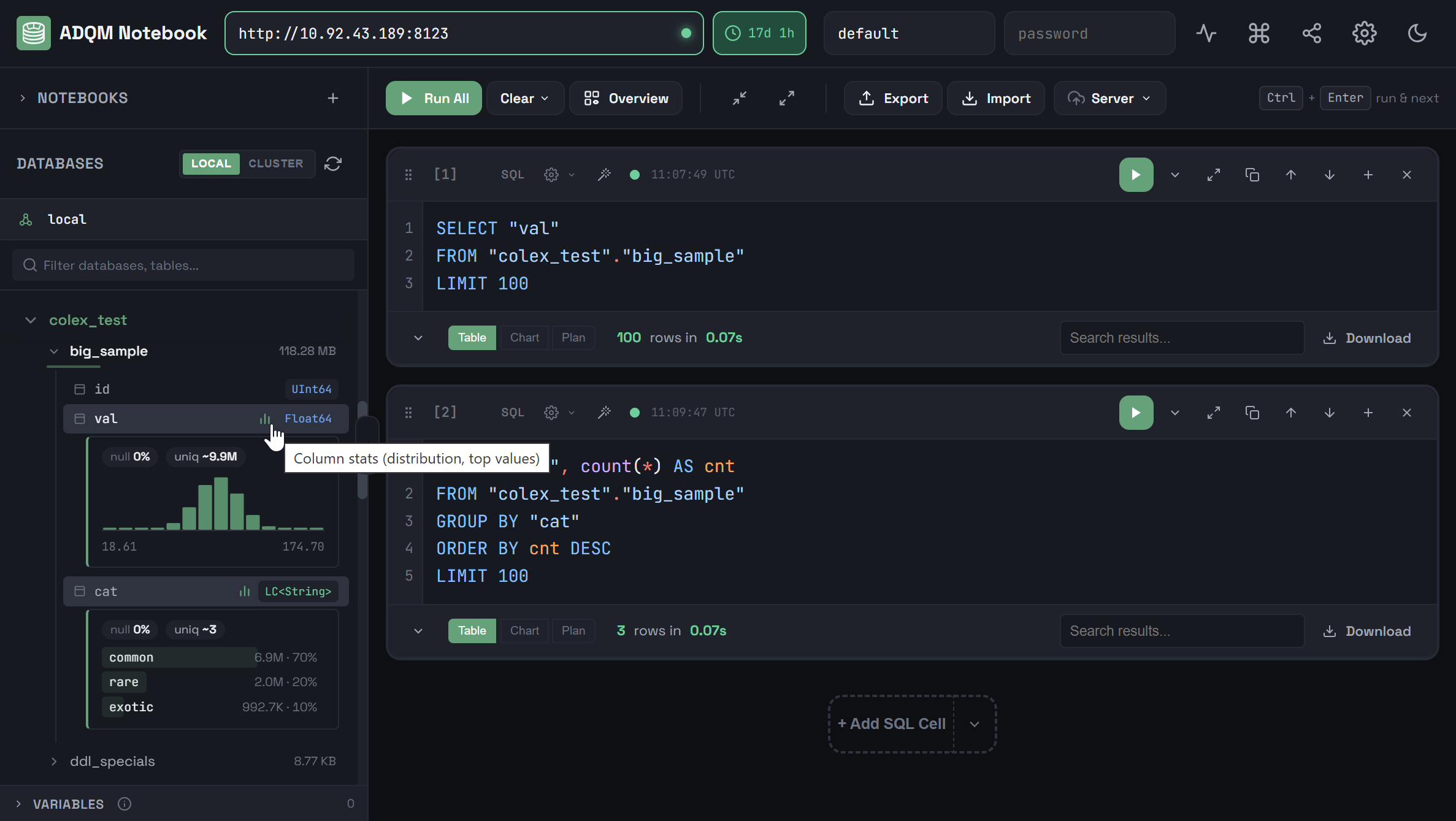Move cell [2] up
1456x821 pixels.
[x=1290, y=413]
